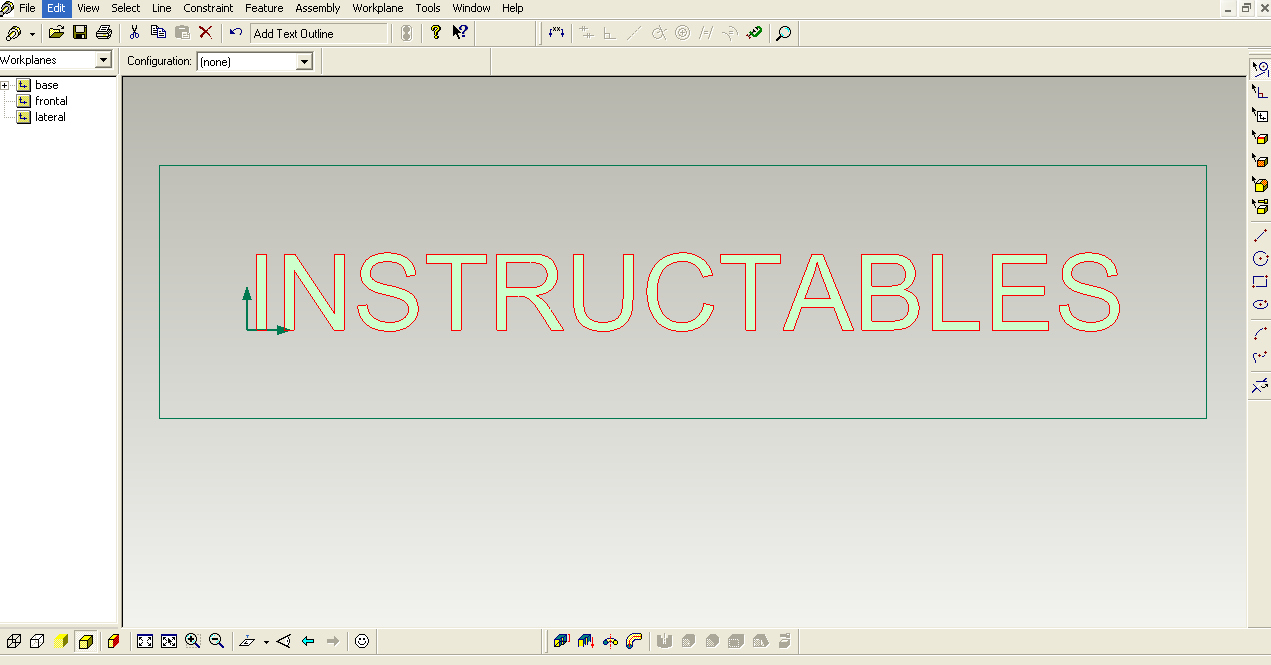Open the Constraint menu

[208, 8]
